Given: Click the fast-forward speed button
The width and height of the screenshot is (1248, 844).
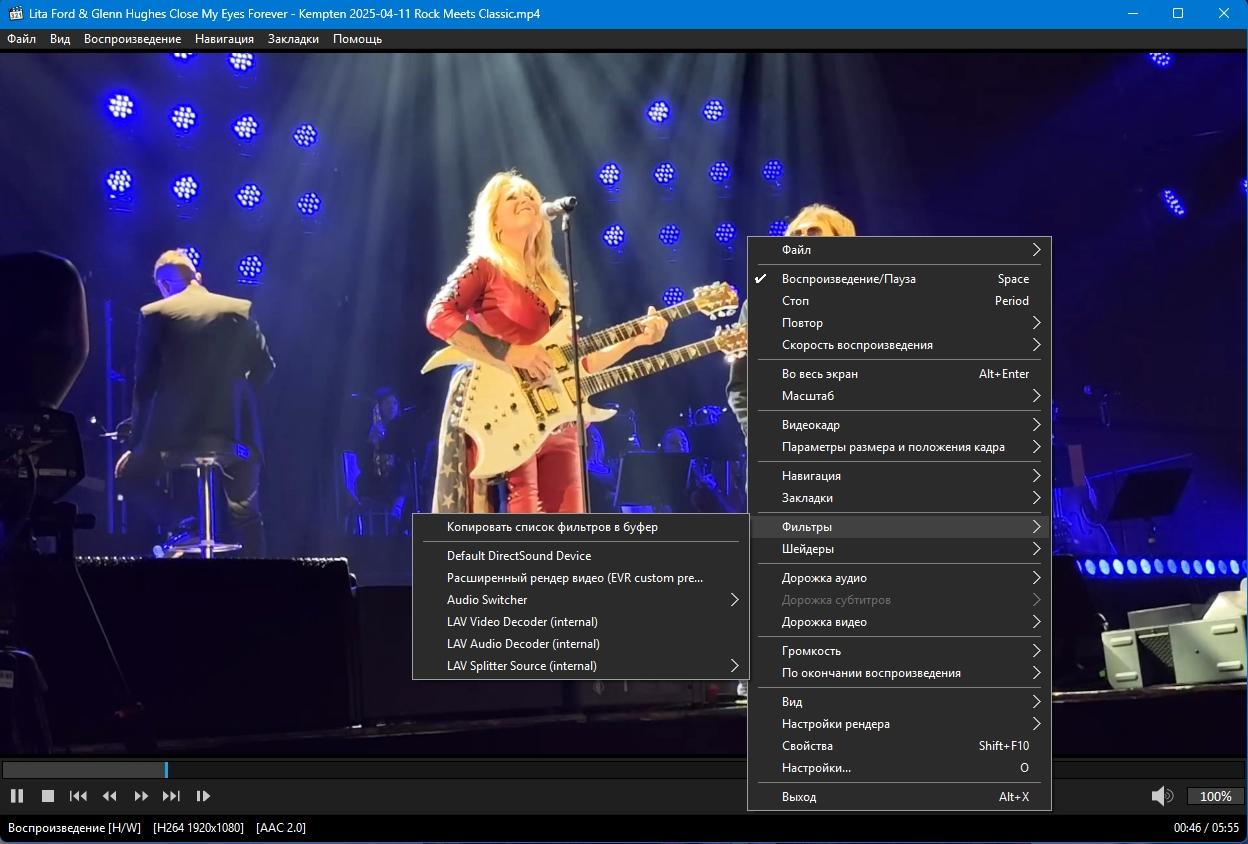Looking at the screenshot, I should (x=141, y=796).
